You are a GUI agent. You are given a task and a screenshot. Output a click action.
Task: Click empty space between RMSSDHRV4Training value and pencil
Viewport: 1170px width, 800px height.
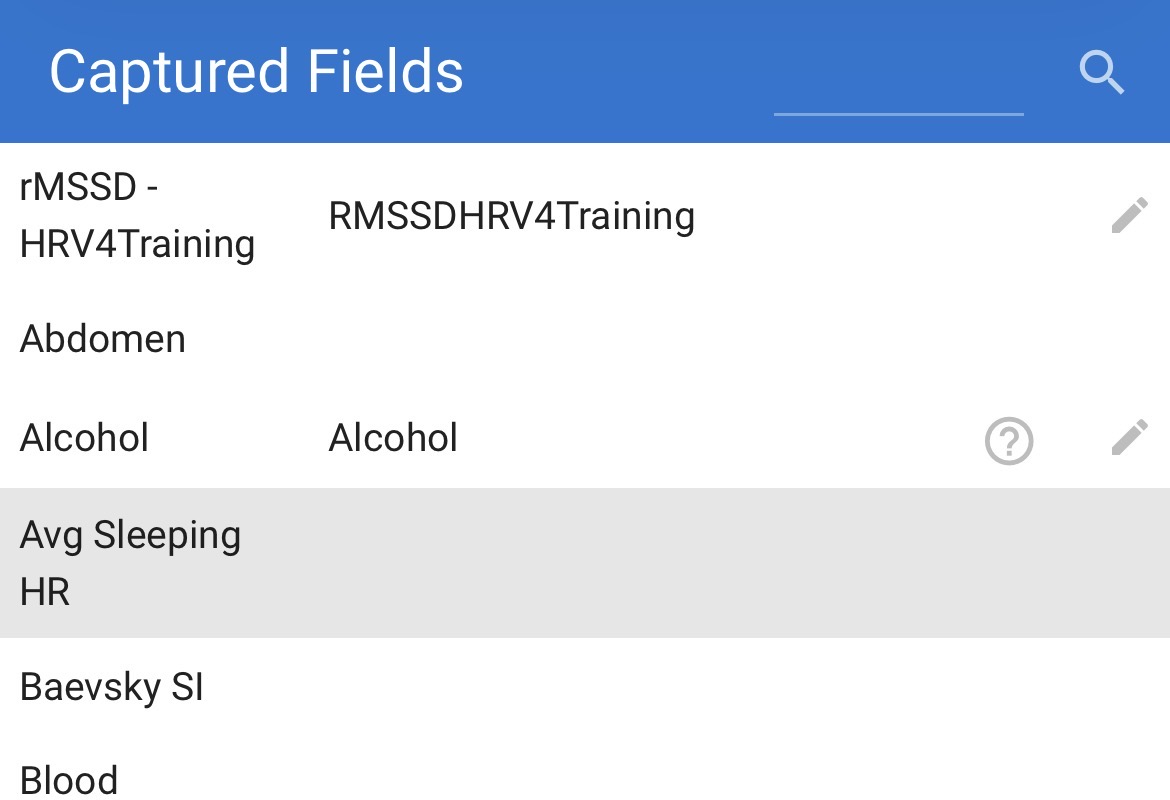click(900, 216)
